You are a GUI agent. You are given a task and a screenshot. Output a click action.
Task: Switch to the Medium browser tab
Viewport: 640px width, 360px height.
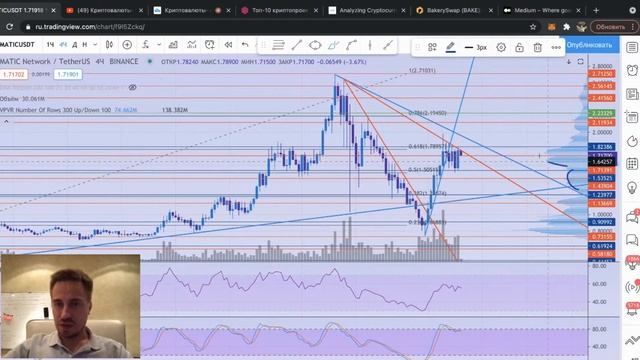pyautogui.click(x=541, y=10)
